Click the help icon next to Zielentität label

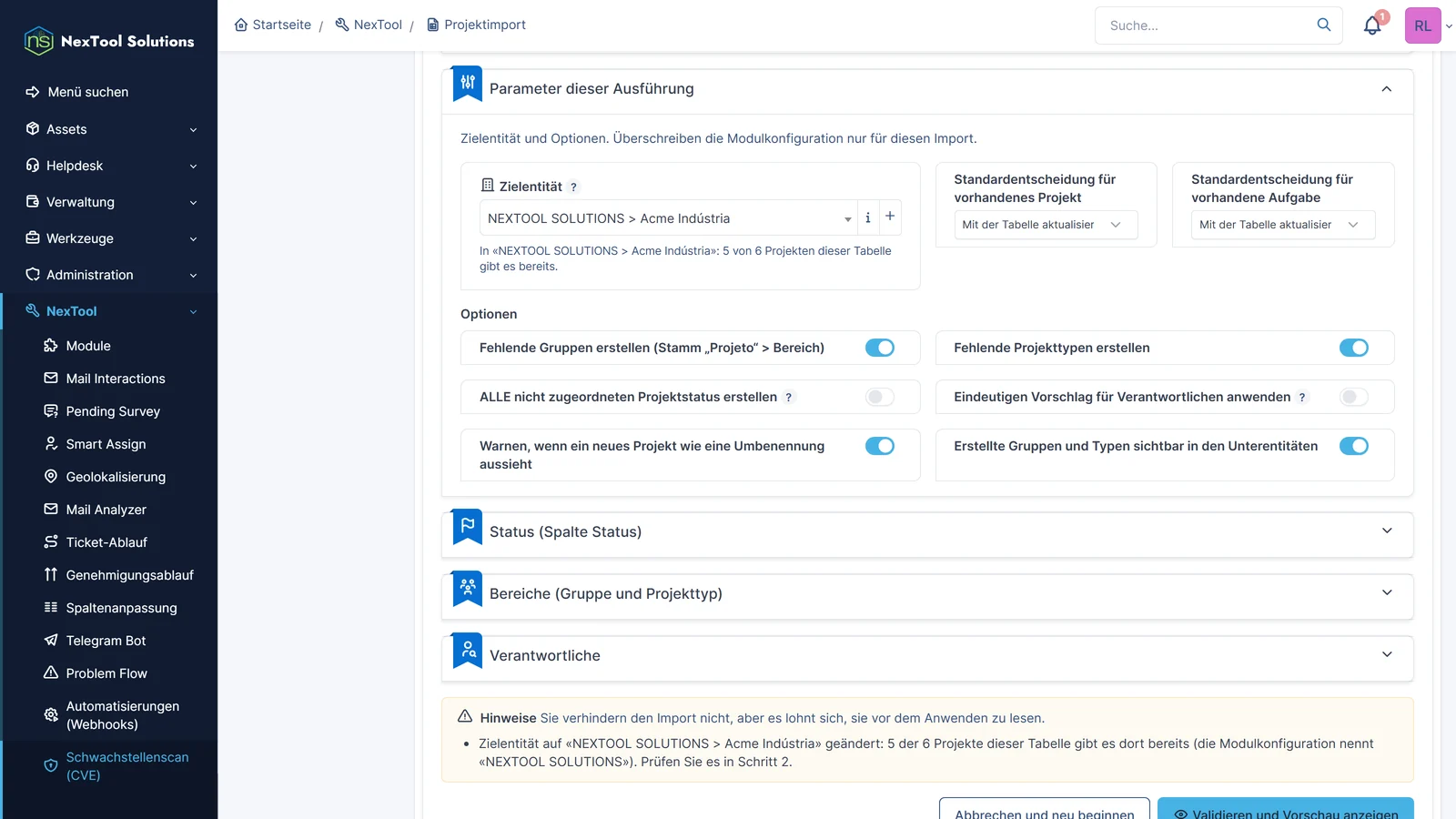click(x=573, y=187)
